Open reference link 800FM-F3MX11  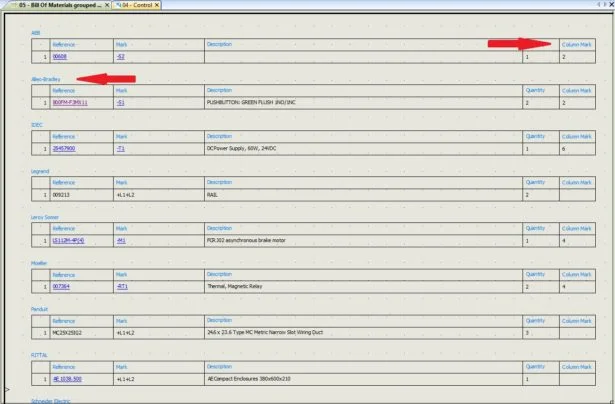pos(70,102)
